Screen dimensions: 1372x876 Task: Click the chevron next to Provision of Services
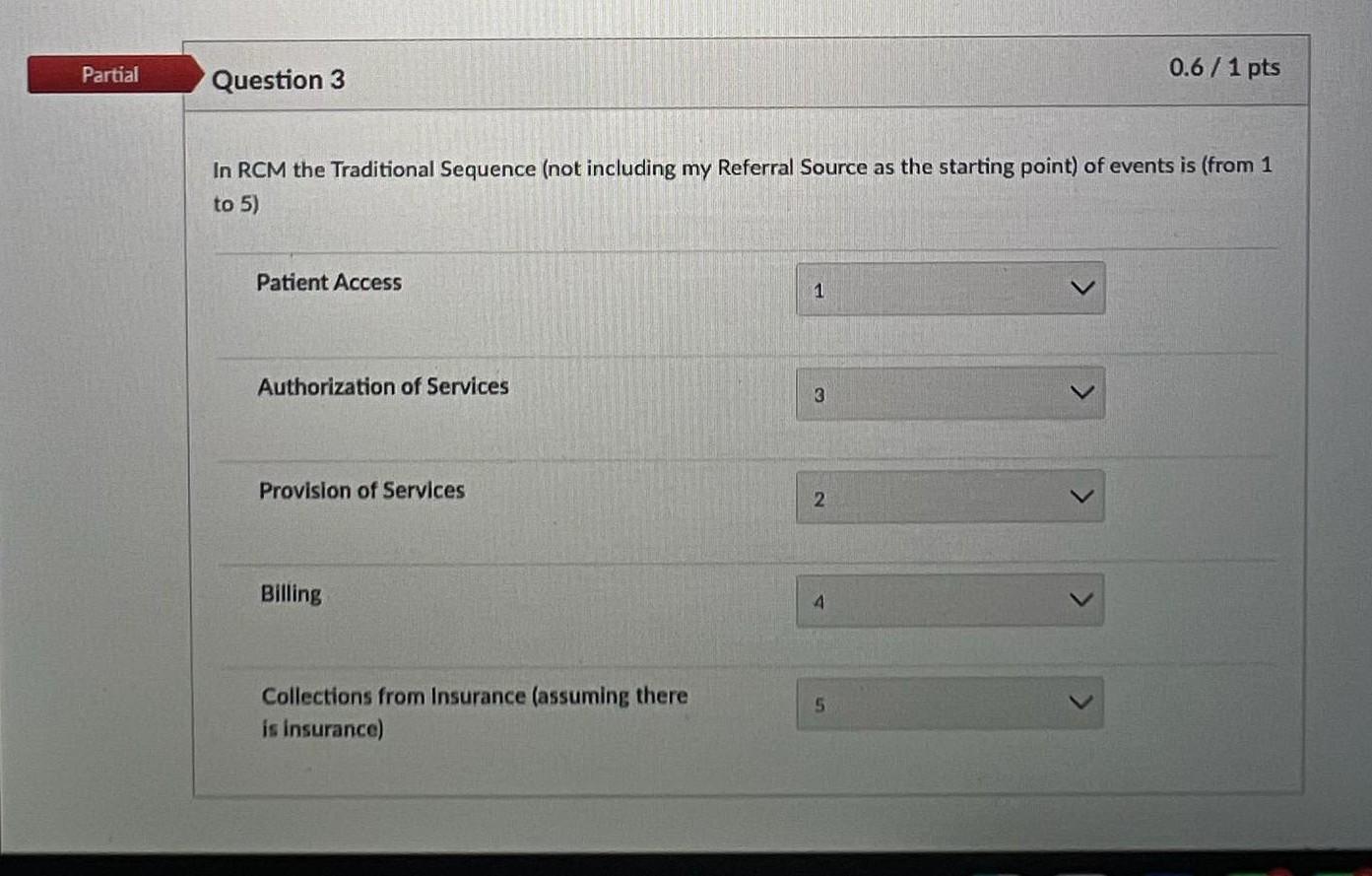[1081, 497]
